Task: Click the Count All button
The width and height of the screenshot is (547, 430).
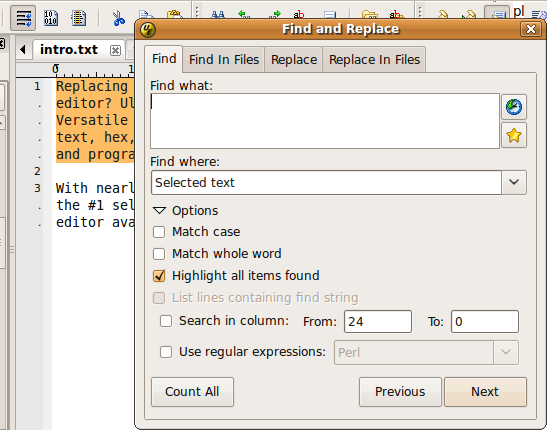Action: (x=192, y=392)
